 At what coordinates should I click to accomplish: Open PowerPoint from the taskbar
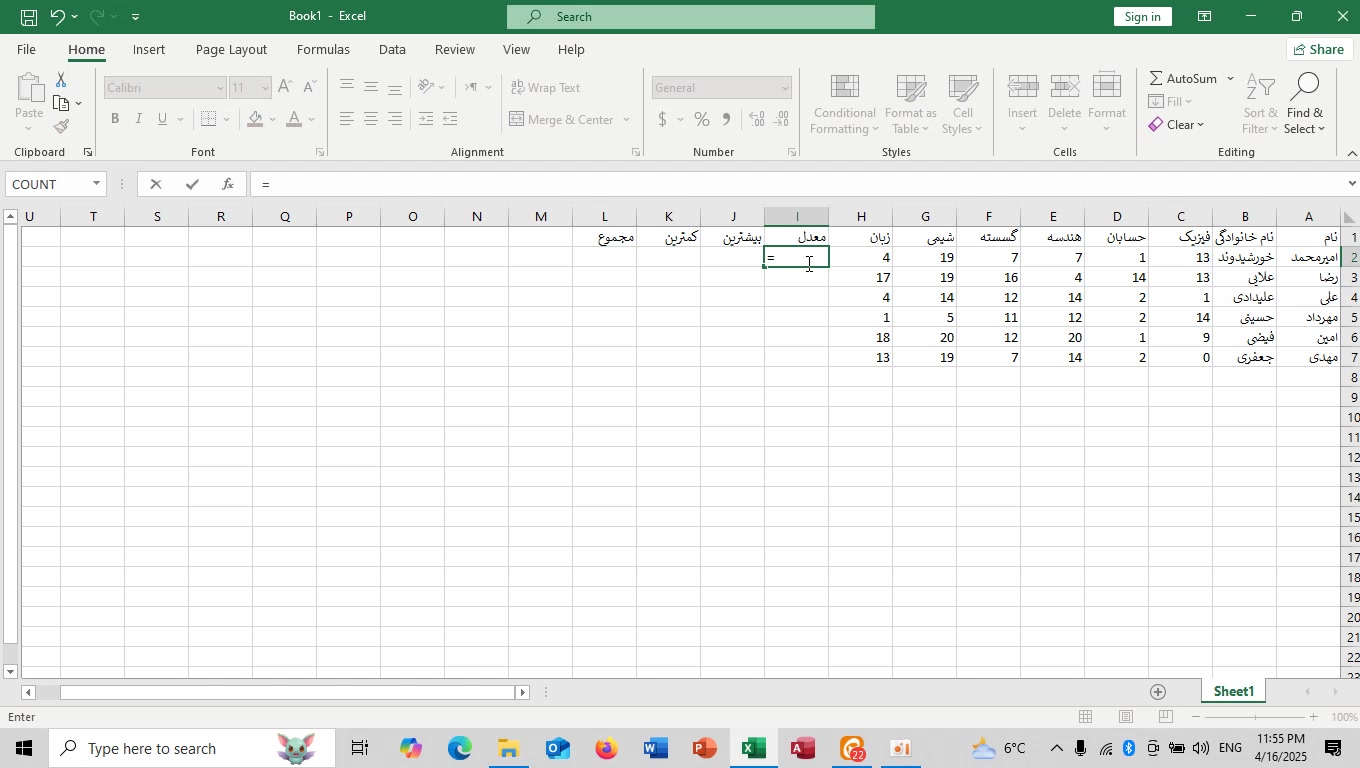(705, 748)
